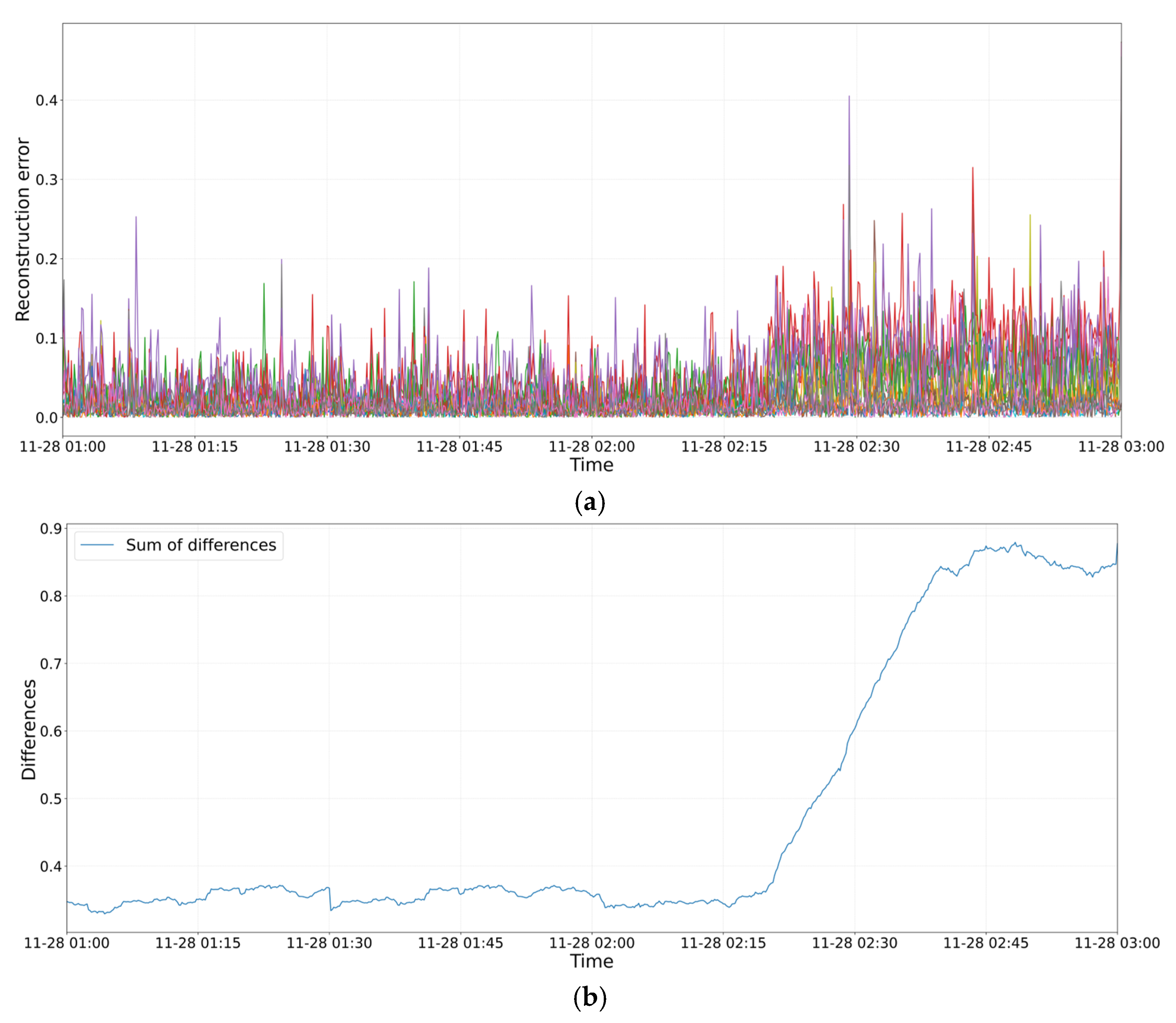Screen dimensions: 1176x1023
Task: Click the 'Sum of differences' legend entry
Action: [x=201, y=545]
